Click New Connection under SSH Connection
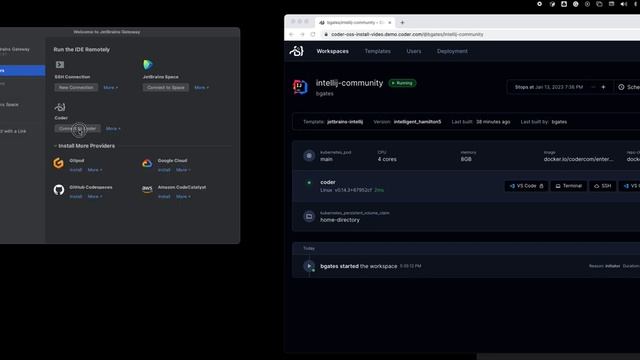 tap(76, 87)
